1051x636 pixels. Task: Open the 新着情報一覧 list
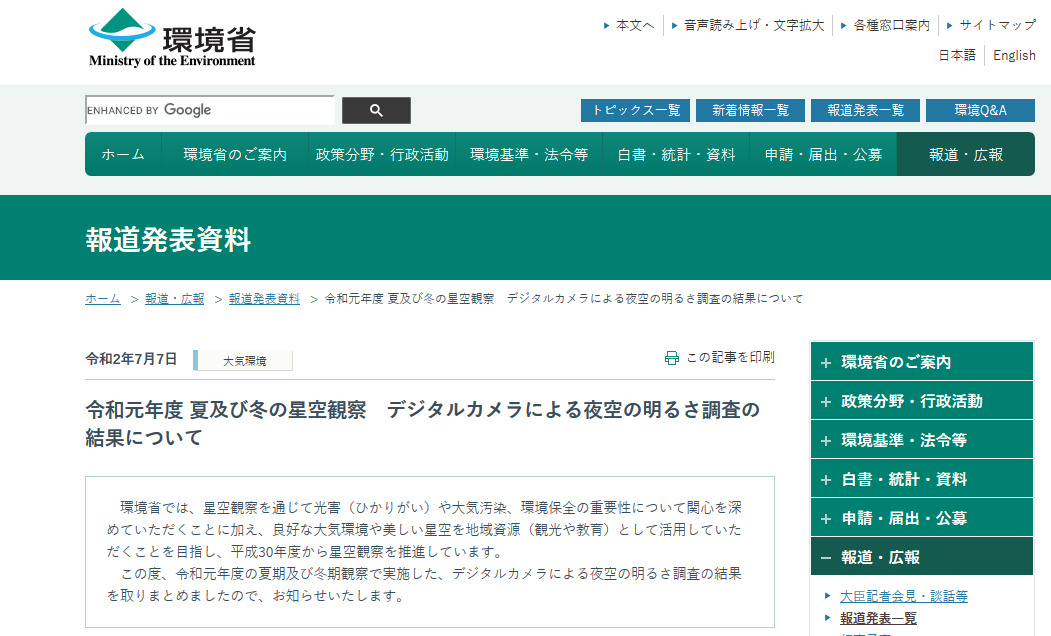pos(750,110)
